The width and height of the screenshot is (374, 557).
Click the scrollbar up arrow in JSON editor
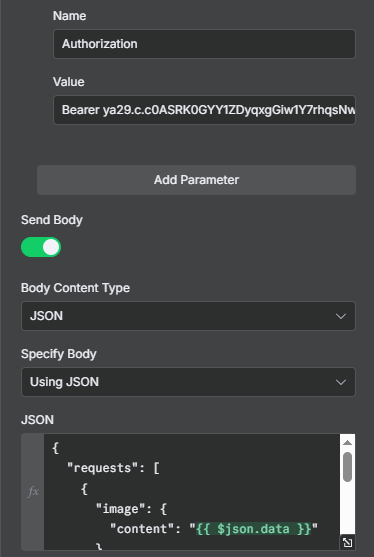[347, 442]
